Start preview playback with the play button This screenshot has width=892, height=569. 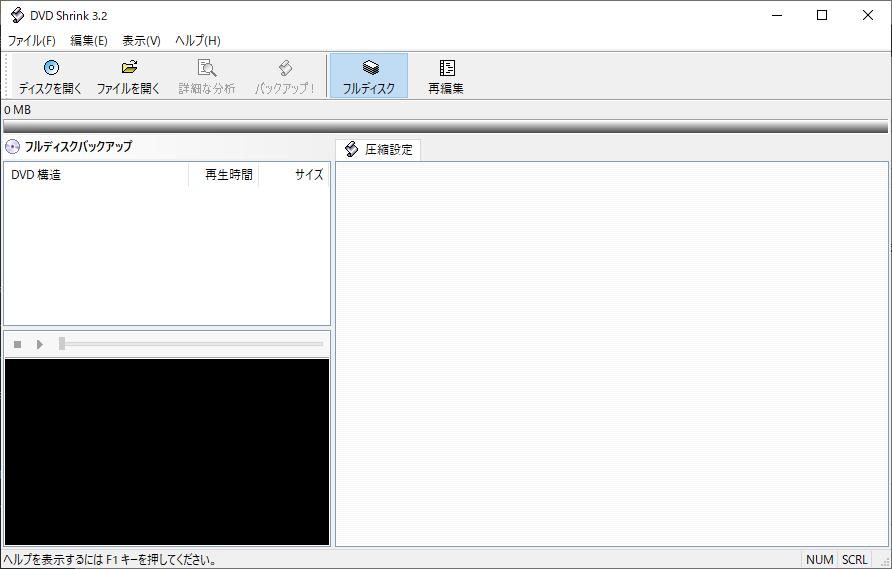(39, 344)
